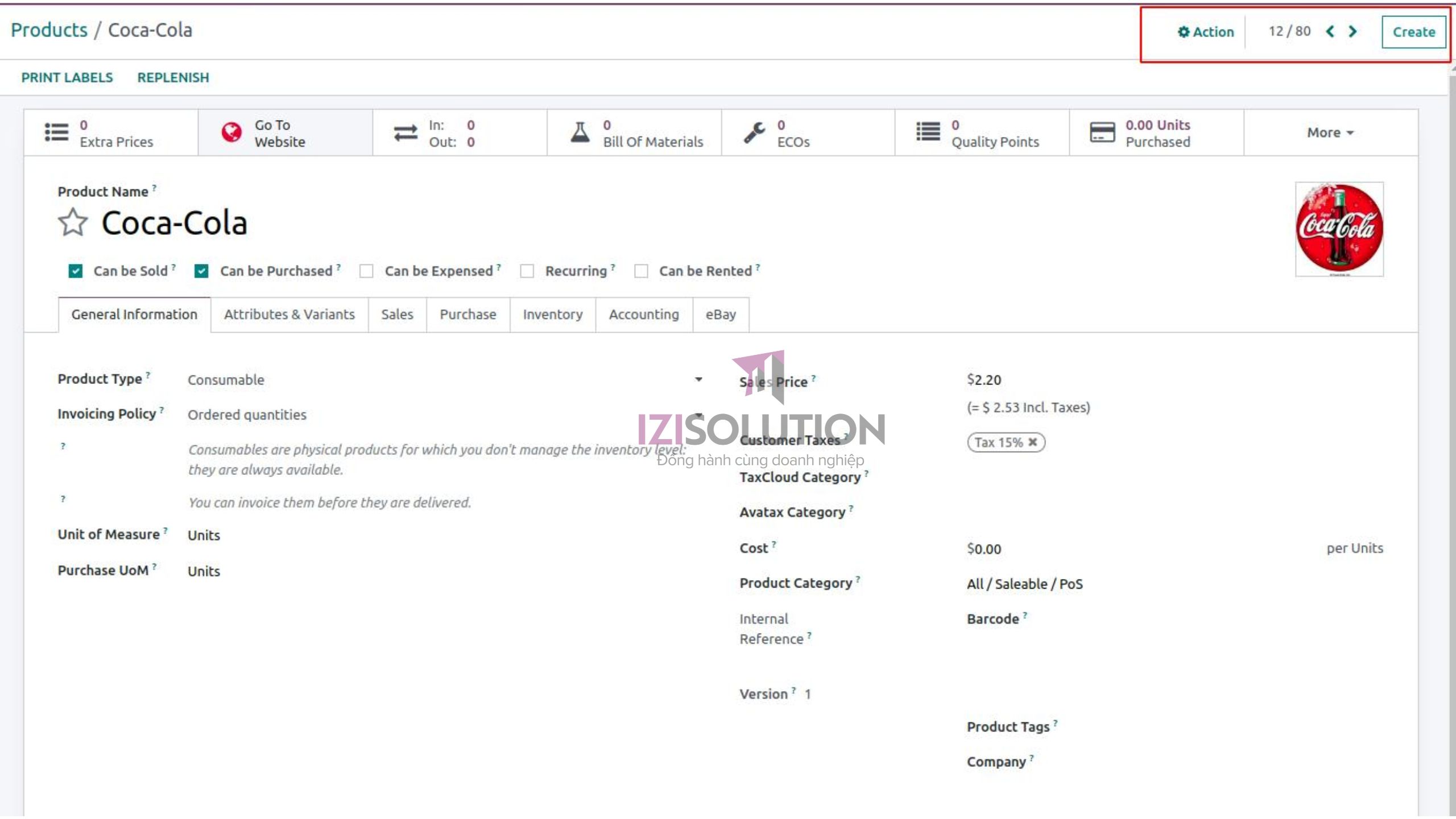Open Quality Points stat button

pyautogui.click(x=927, y=133)
